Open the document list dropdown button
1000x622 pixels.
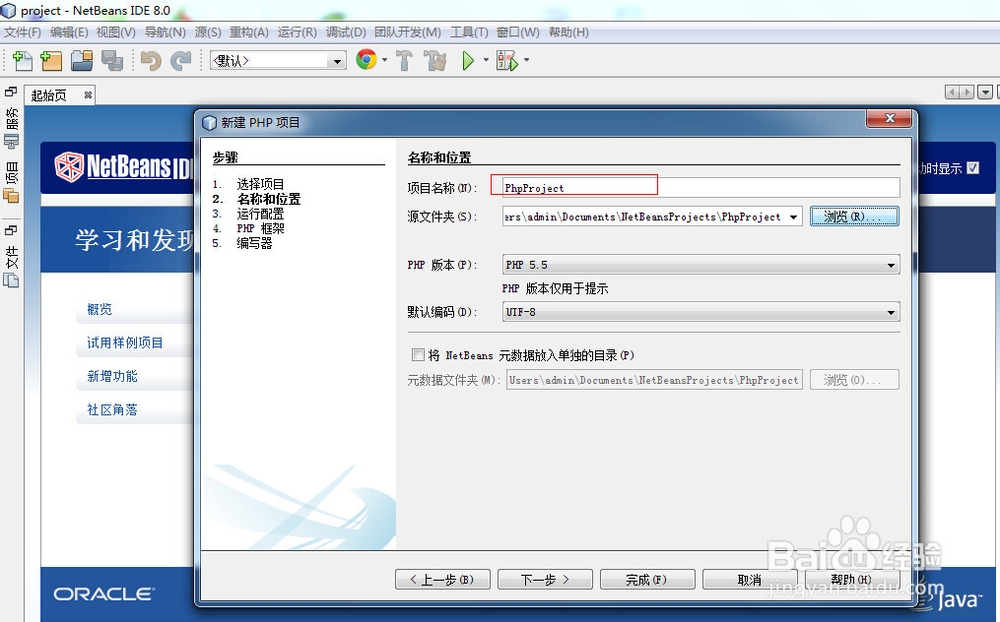click(x=985, y=93)
